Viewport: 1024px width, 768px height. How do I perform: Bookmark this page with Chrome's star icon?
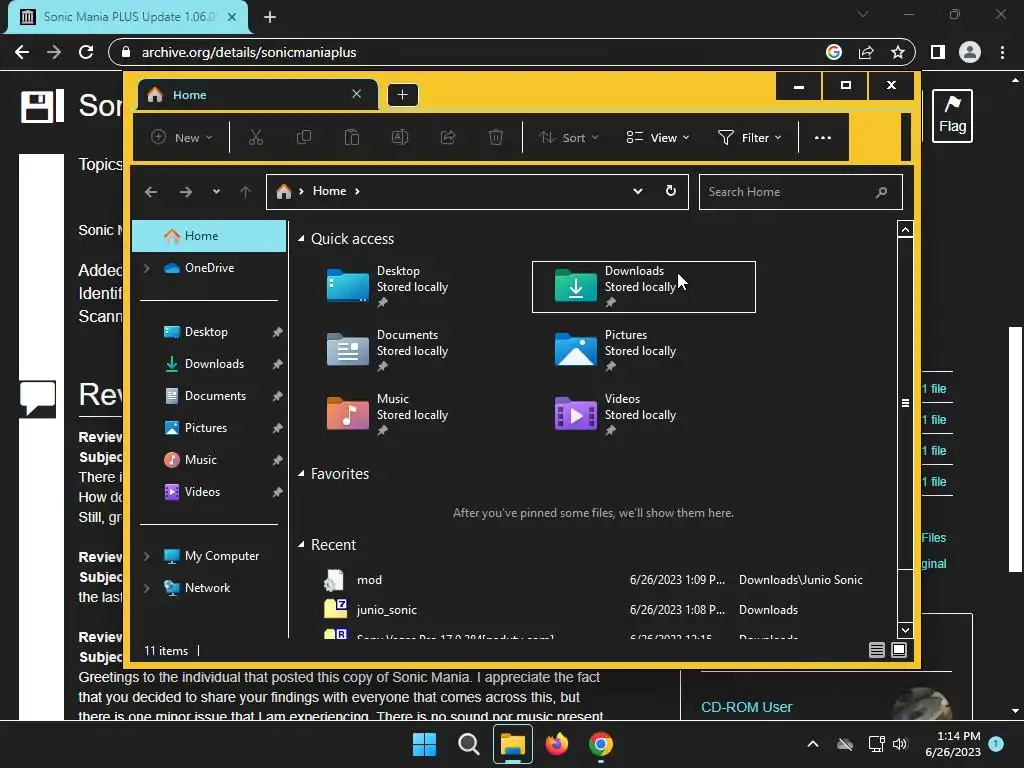(898, 52)
